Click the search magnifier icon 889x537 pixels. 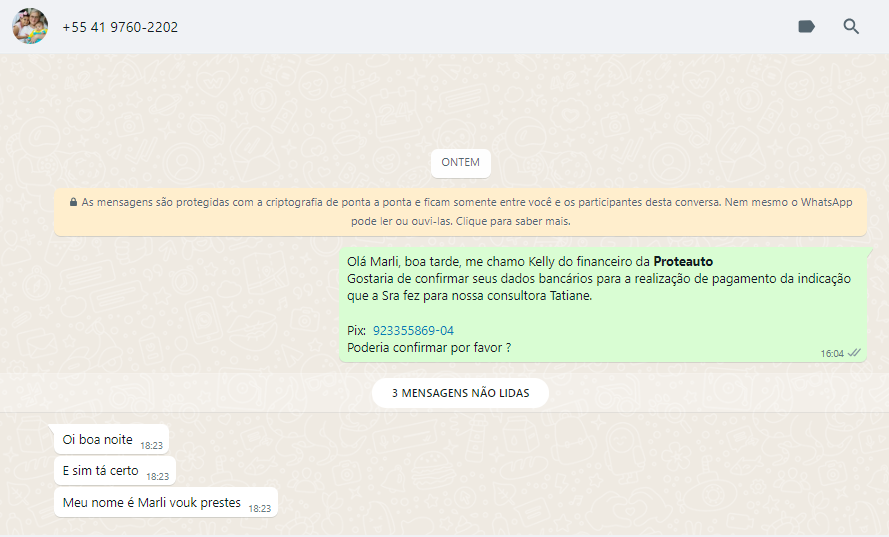(x=851, y=27)
